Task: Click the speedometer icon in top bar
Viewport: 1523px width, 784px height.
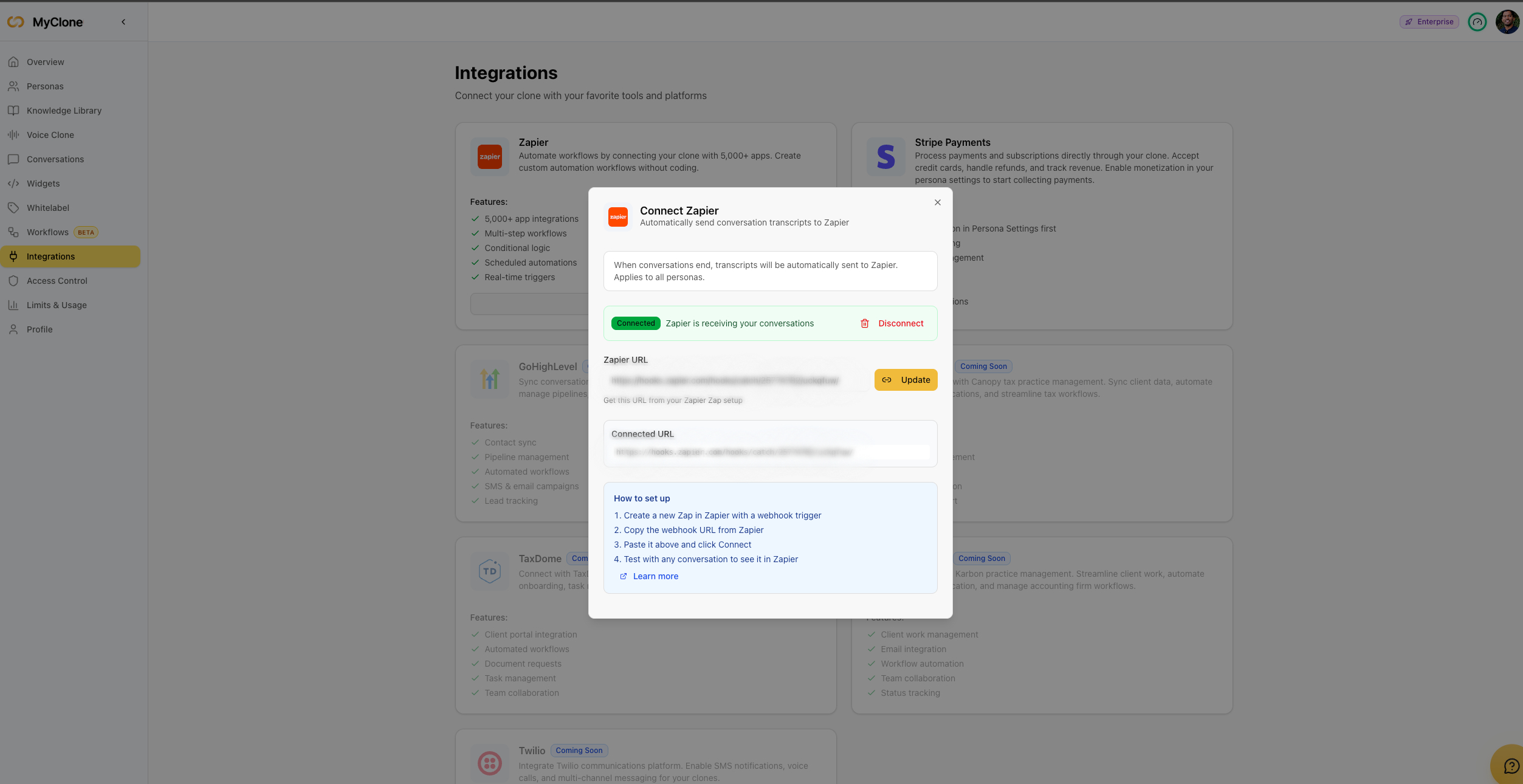Action: 1477,22
